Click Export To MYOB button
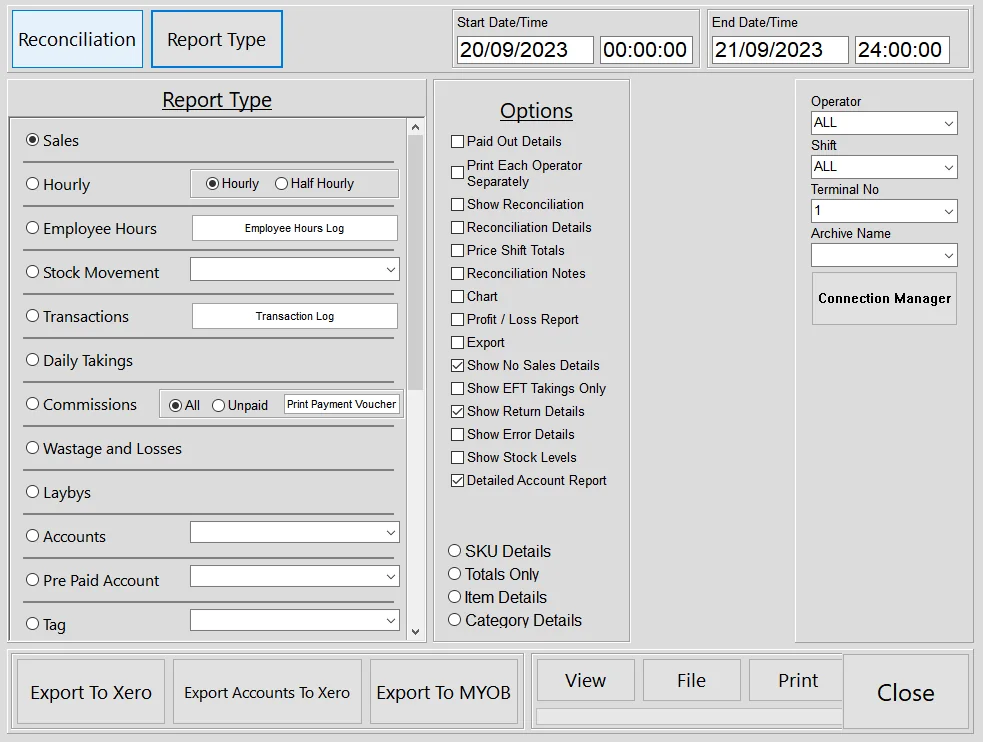This screenshot has height=742, width=983. coord(444,692)
